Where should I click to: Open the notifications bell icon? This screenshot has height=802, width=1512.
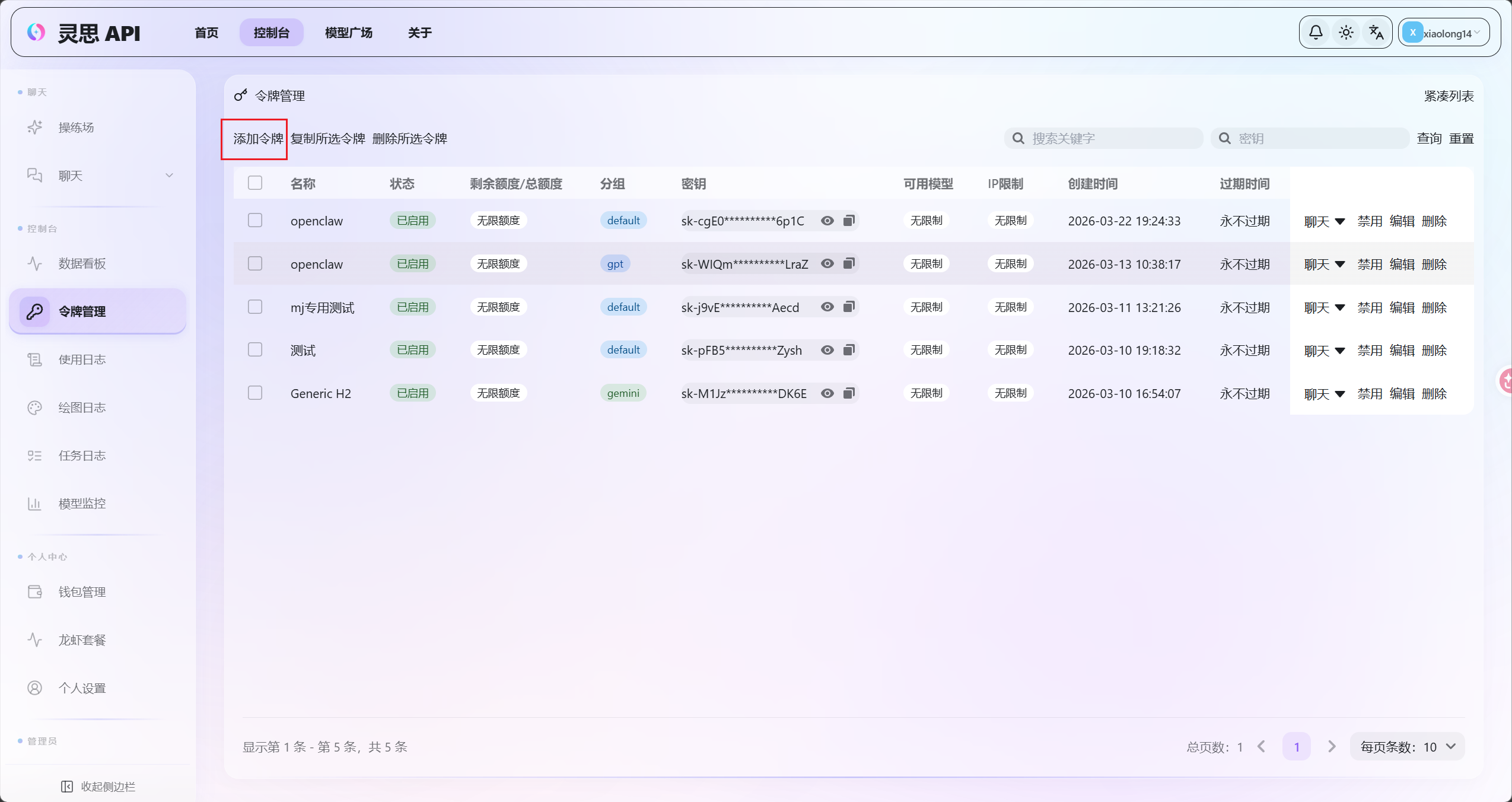point(1316,33)
